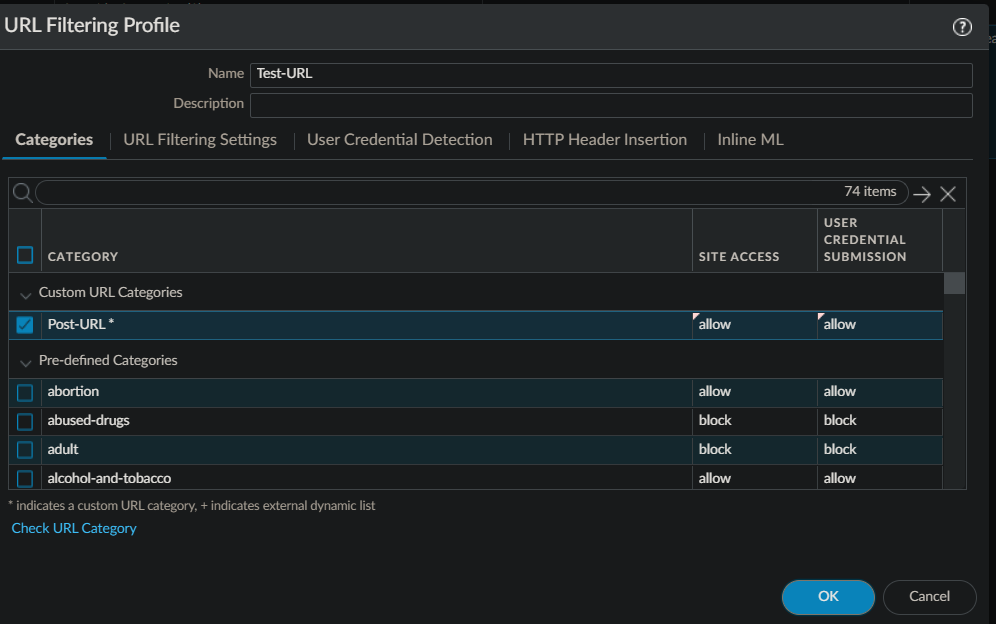Select the alcohol-and-tobacco category name
Screen dimensions: 996x624
tap(109, 478)
